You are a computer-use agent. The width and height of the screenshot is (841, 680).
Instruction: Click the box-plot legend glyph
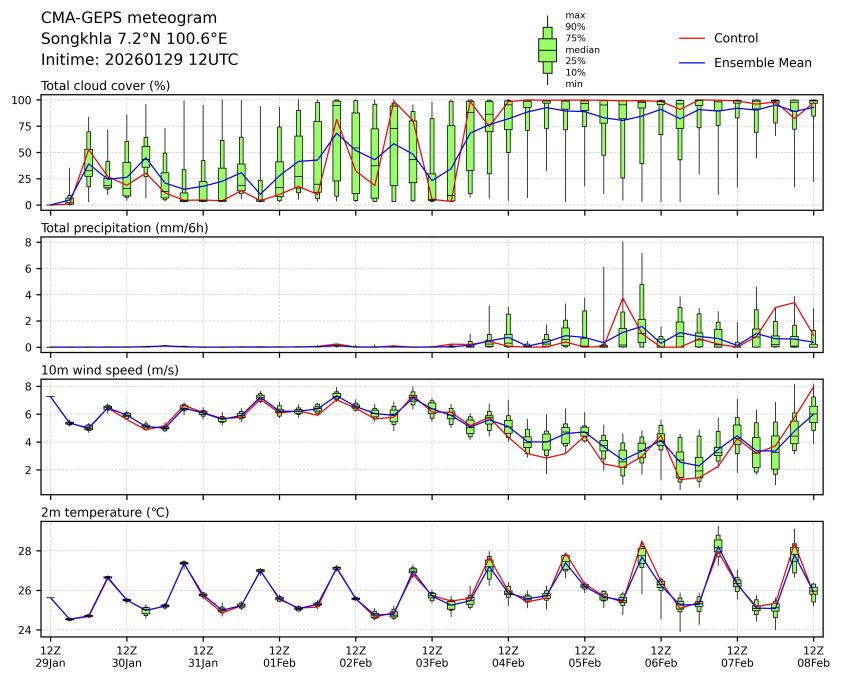[547, 50]
